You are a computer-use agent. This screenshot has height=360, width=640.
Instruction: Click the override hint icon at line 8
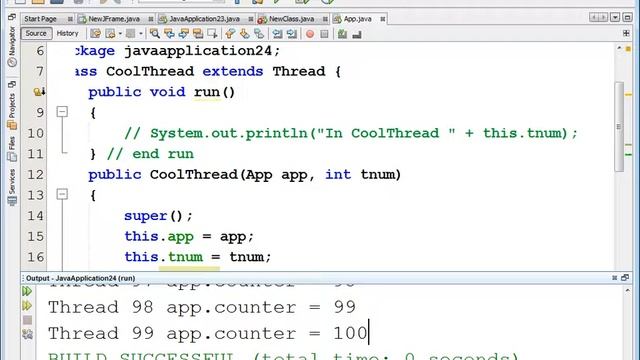pos(39,92)
